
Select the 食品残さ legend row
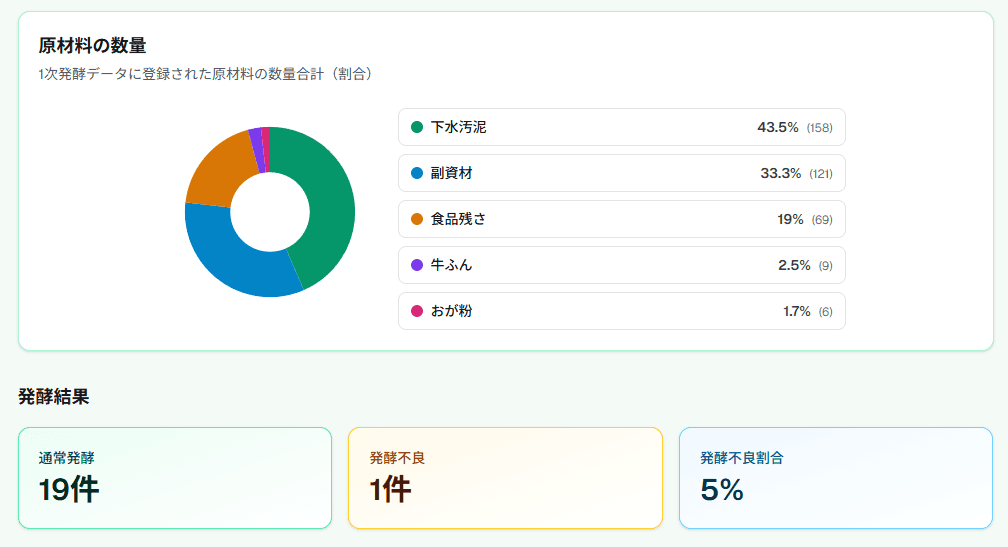pos(622,219)
